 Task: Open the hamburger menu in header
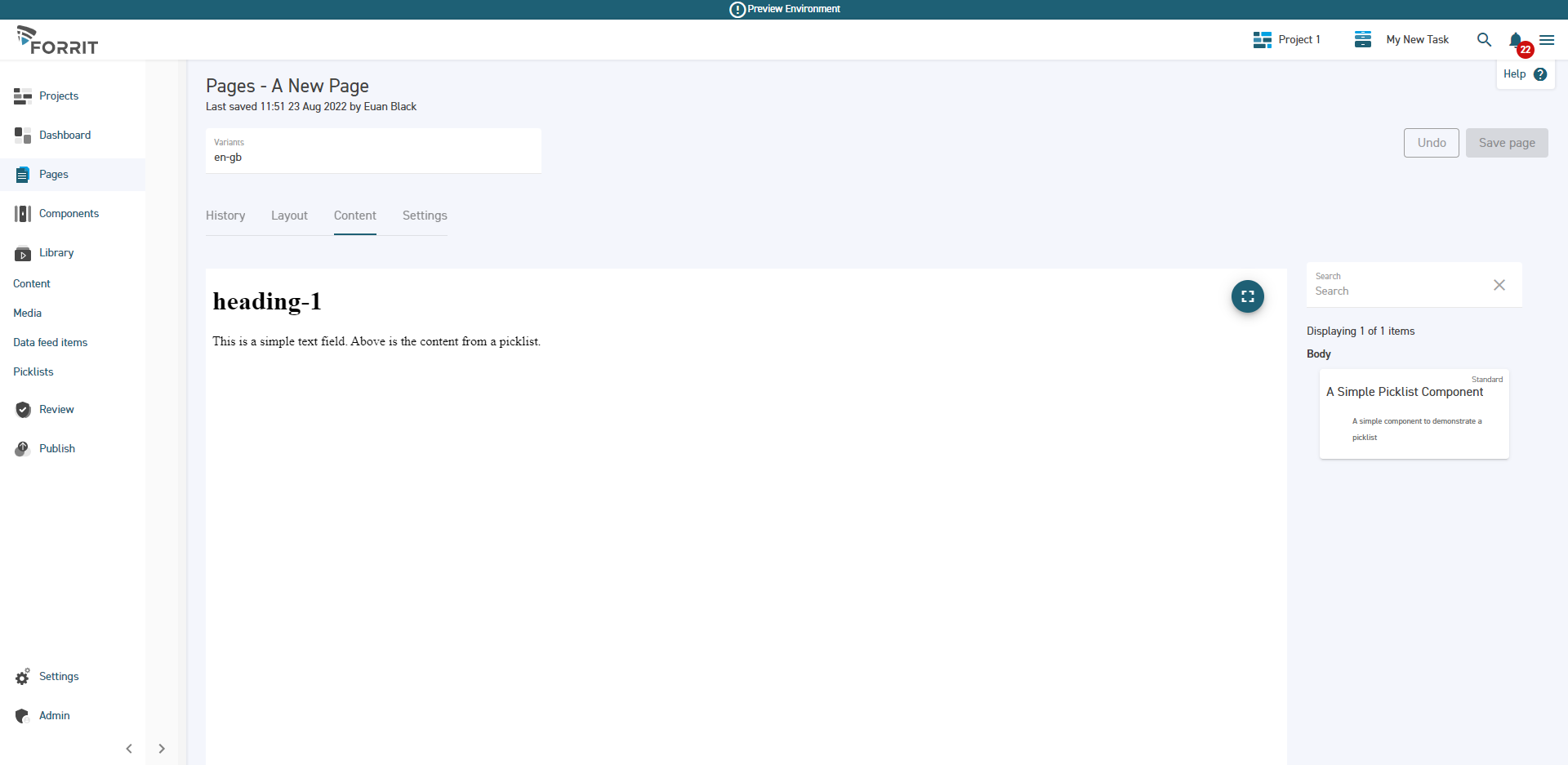(1547, 40)
